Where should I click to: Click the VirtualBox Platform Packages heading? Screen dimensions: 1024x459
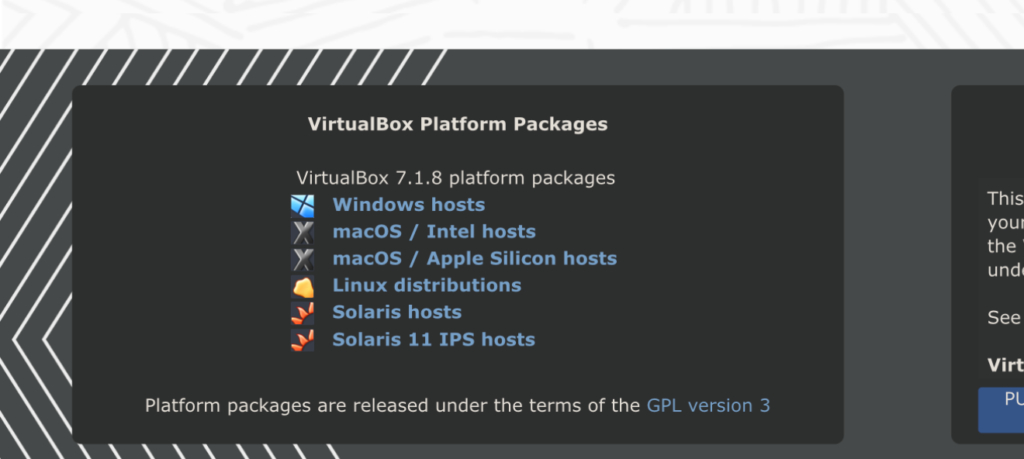[x=458, y=124]
